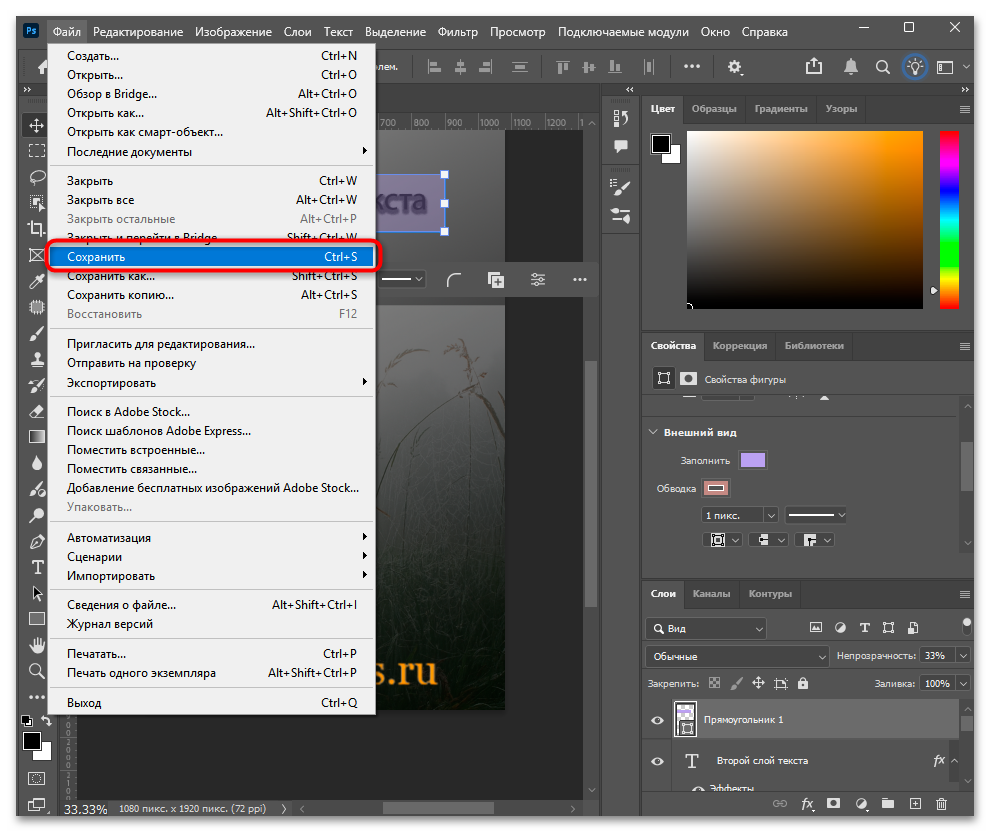Screen dimensions: 990x832
Task: Select the Lasso tool
Action: click(37, 177)
